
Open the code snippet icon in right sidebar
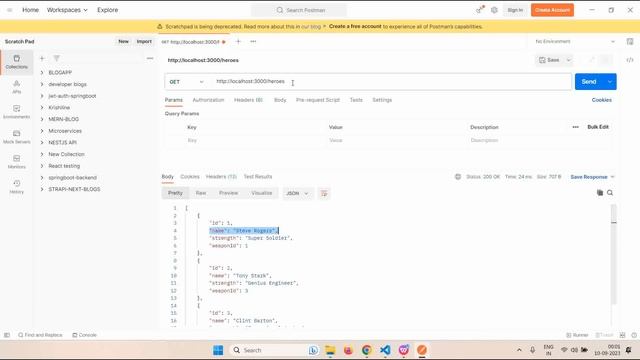[630, 60]
